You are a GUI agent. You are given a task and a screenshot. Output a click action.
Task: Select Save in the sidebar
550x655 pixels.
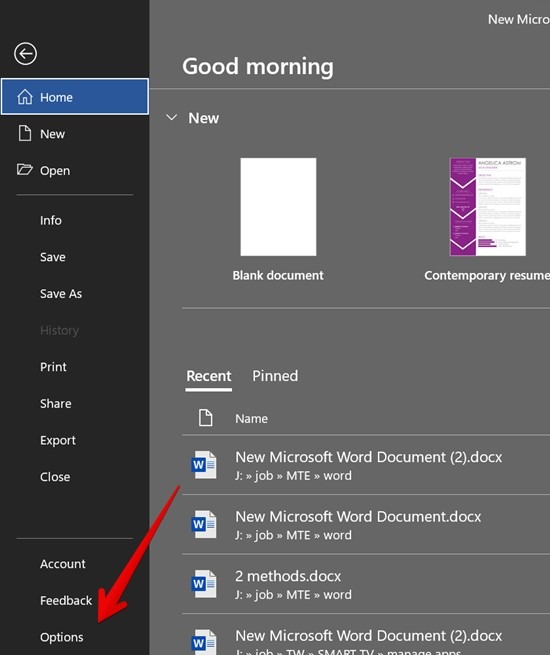coord(53,257)
